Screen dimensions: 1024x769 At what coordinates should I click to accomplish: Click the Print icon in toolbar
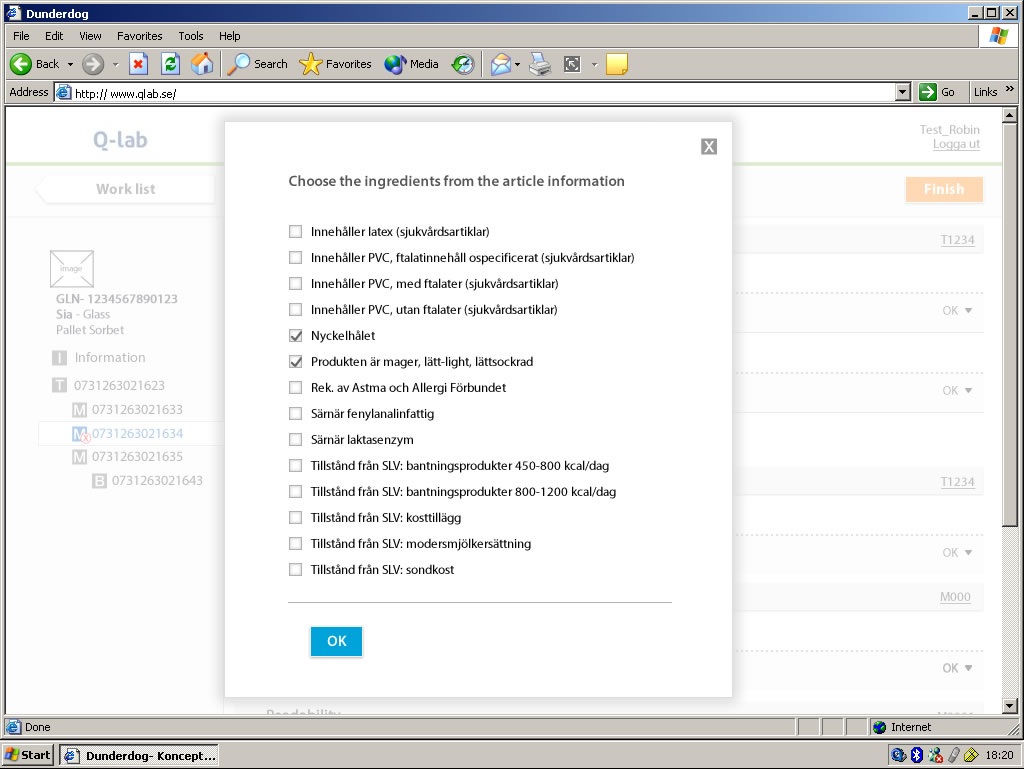540,64
